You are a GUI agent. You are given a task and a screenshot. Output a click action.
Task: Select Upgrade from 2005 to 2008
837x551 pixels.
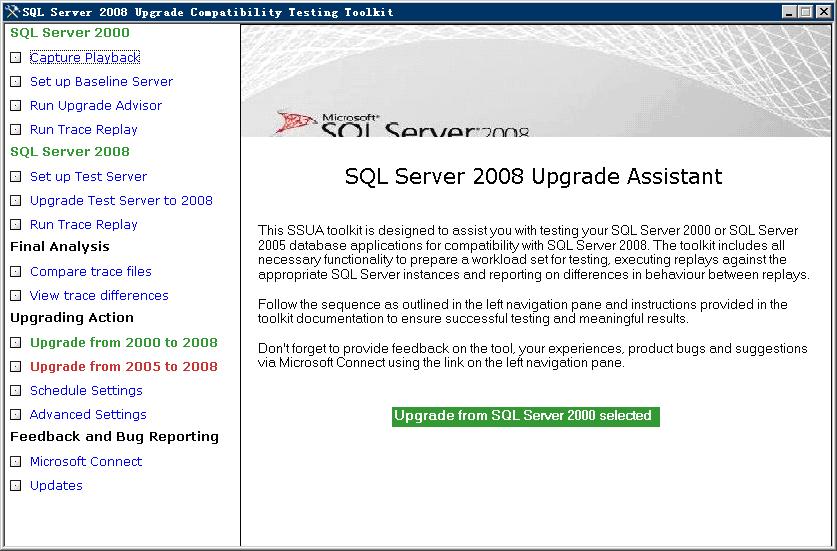tap(124, 366)
